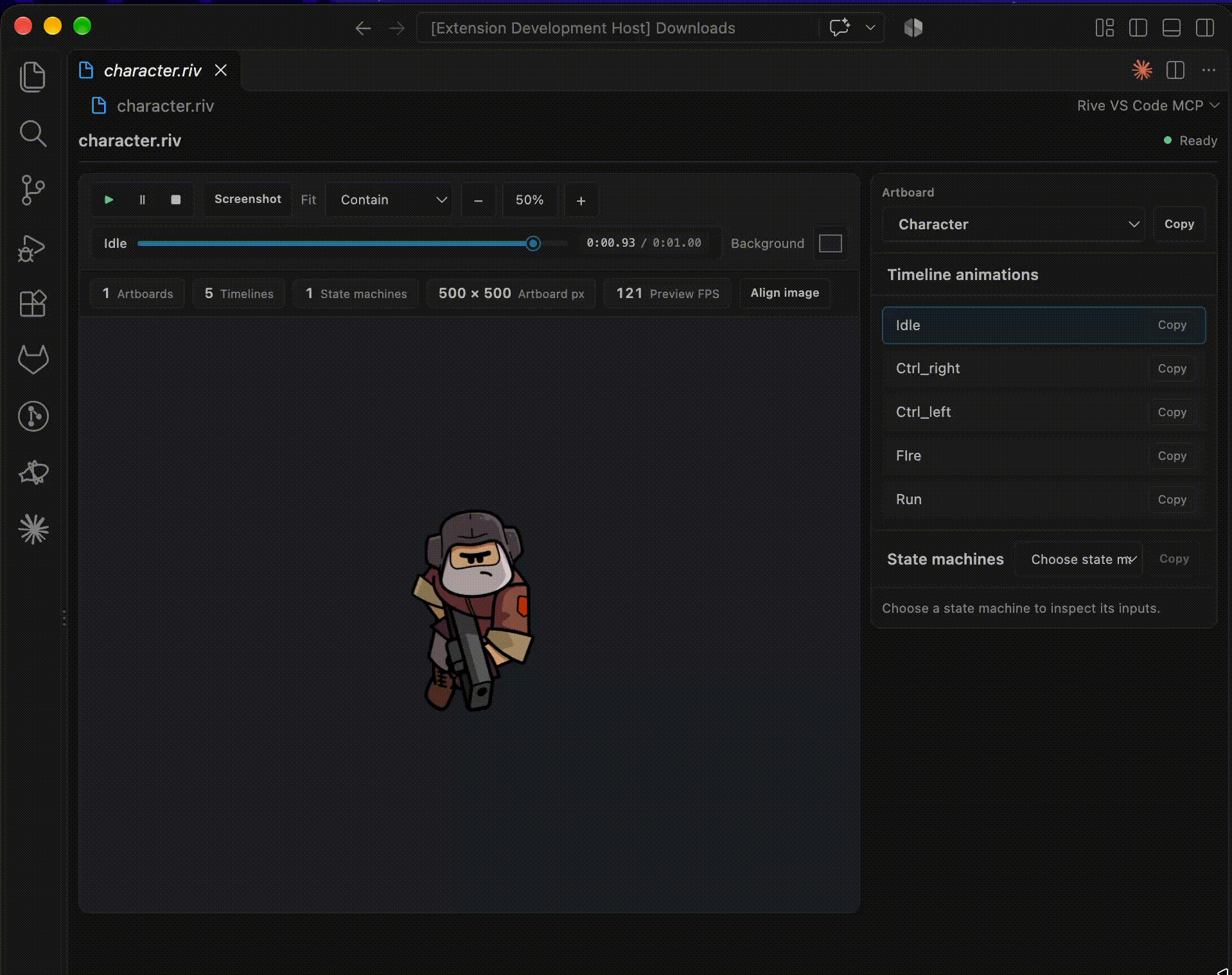Open editor more actions ellipsis

(x=1208, y=70)
